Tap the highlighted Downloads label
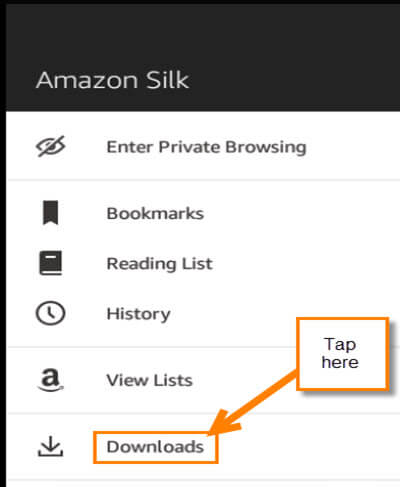Image resolution: width=400 pixels, height=487 pixels. pos(155,447)
